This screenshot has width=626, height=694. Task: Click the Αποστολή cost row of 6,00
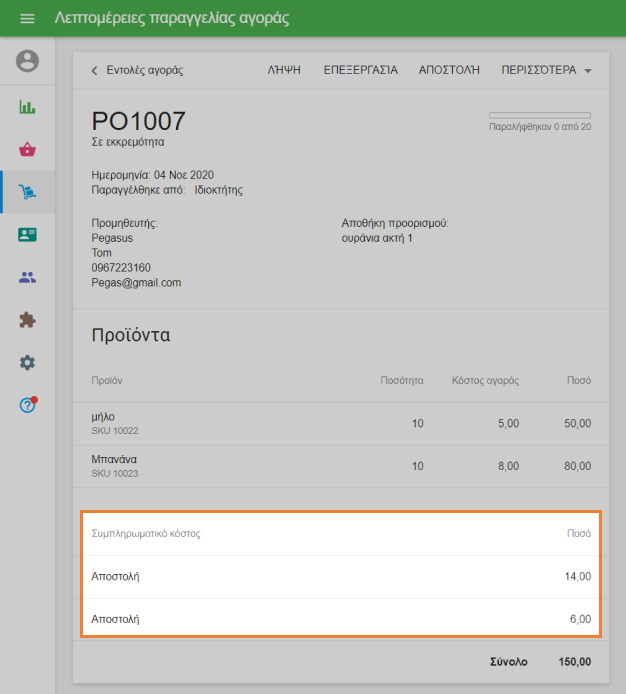(340, 619)
